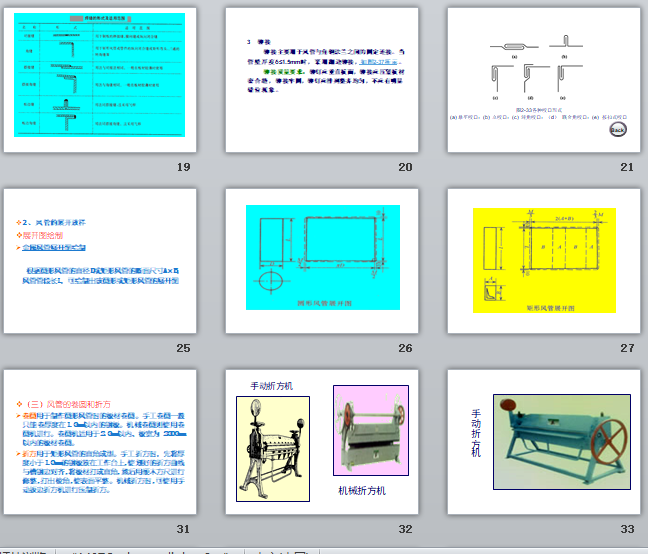Select slide 20 thumbnail with text paragraph
The width and height of the screenshot is (648, 554).
pyautogui.click(x=322, y=79)
